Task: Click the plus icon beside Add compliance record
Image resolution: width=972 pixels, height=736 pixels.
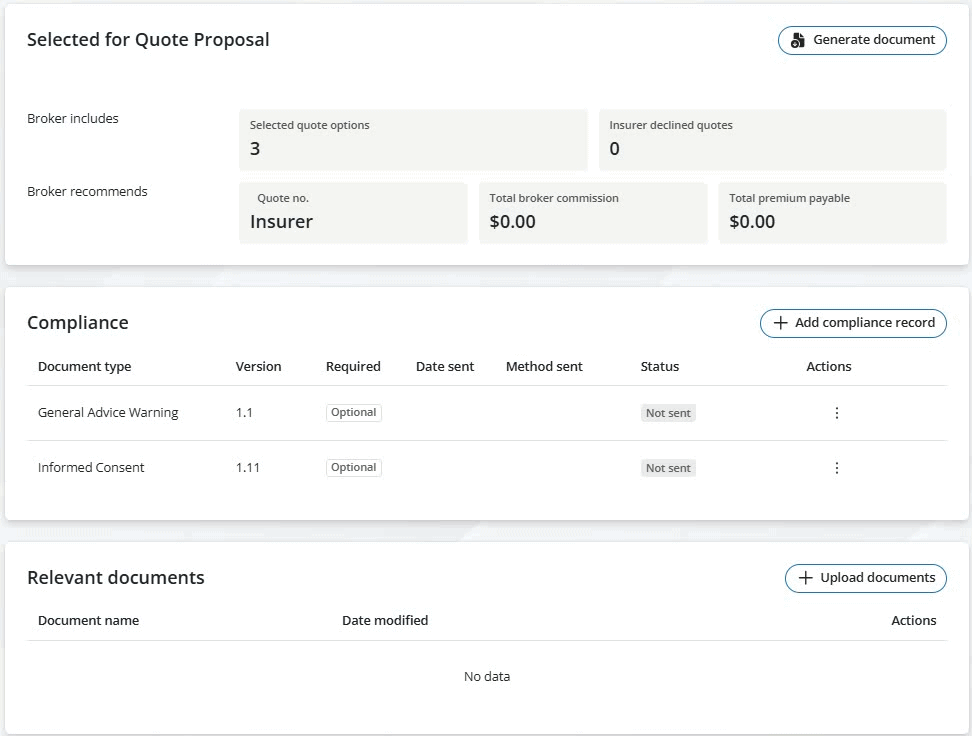Action: click(781, 323)
